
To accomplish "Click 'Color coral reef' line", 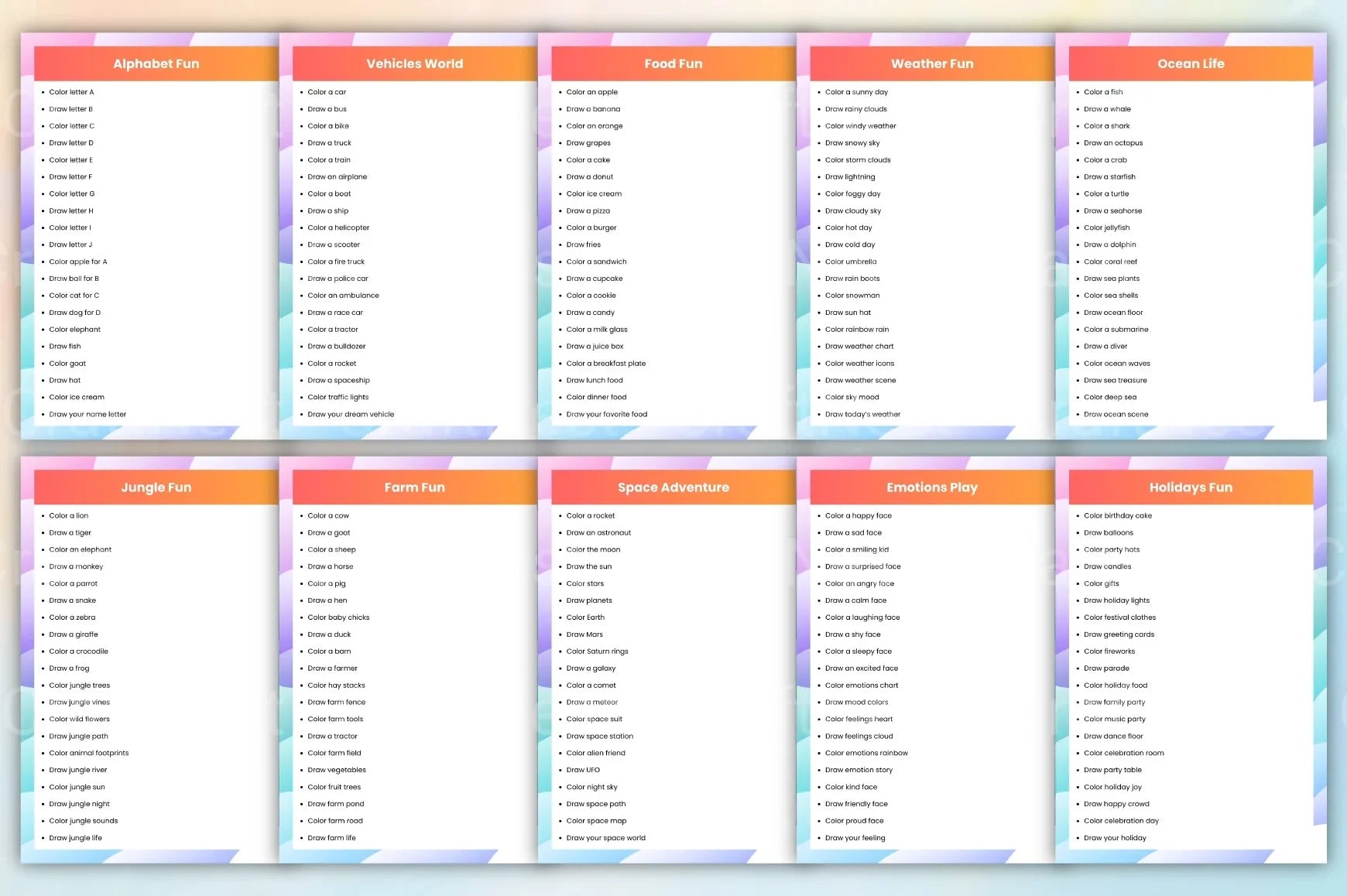I will point(1111,262).
